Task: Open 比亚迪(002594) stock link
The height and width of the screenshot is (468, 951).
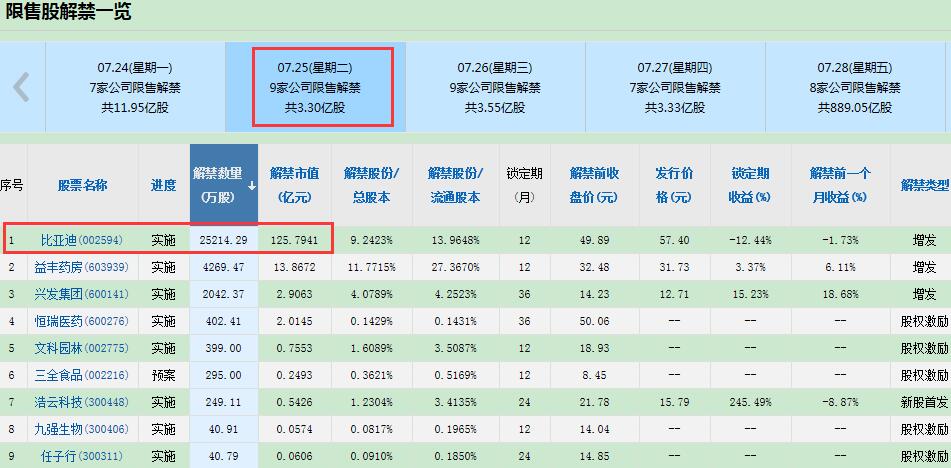Action: [81, 240]
